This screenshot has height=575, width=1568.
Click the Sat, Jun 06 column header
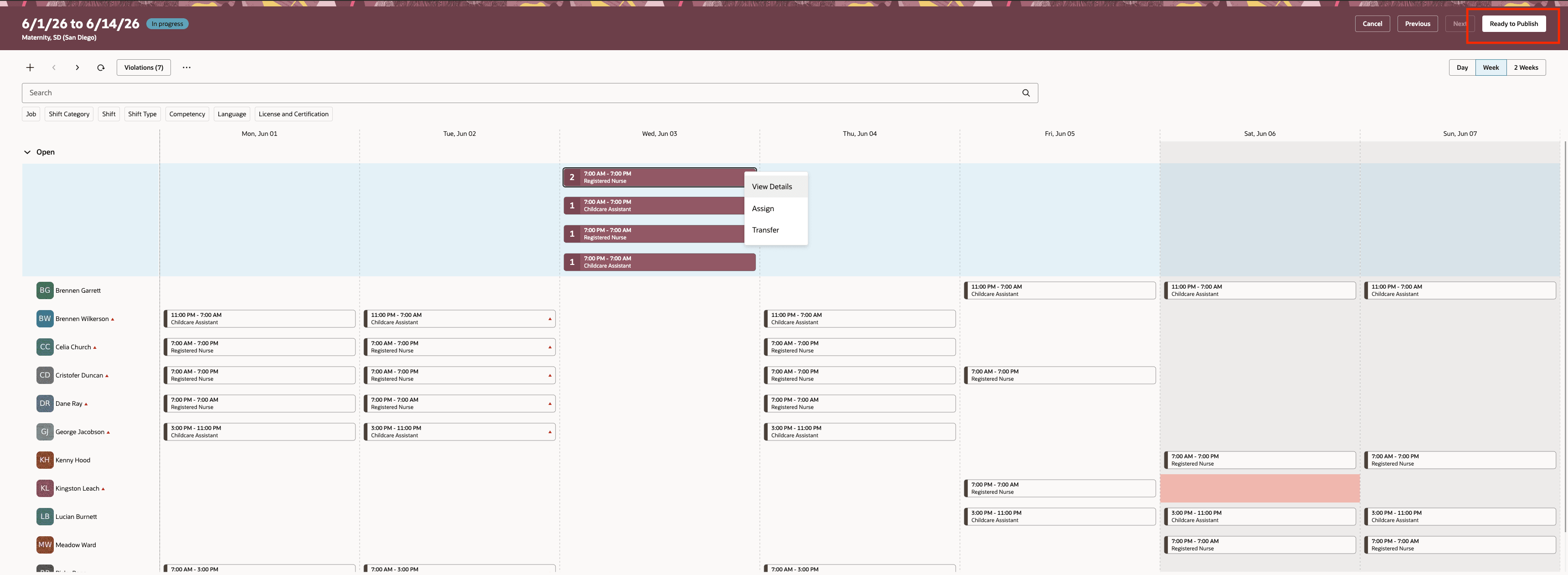coord(1259,134)
